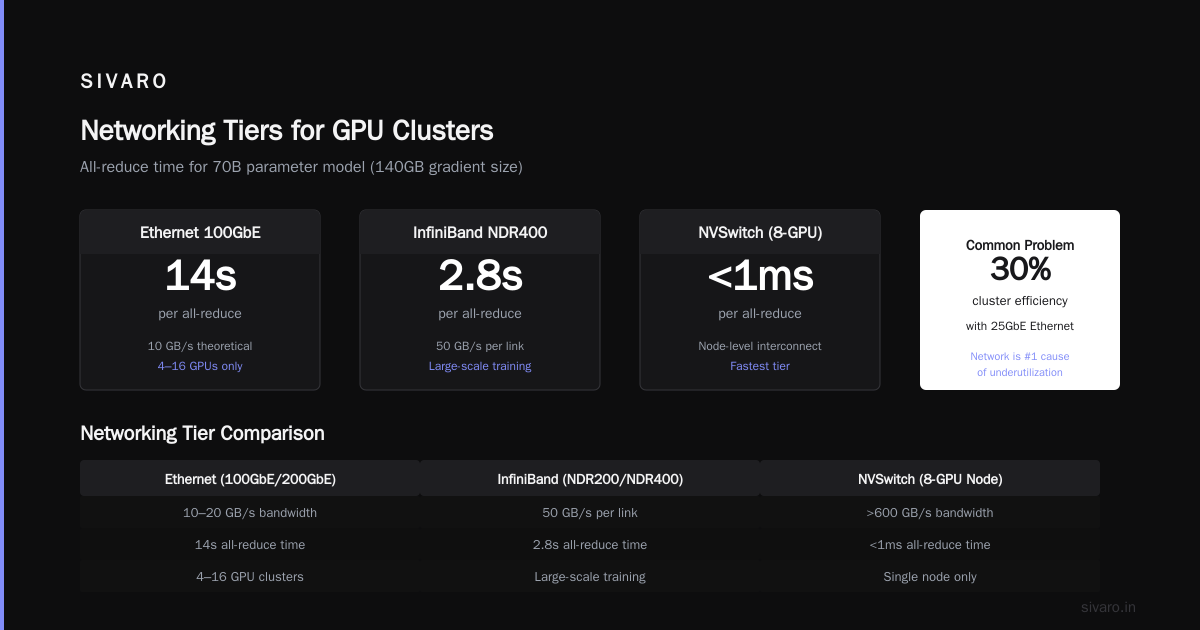The image size is (1200, 630).
Task: Click the 30% efficiency figure
Action: click(1020, 269)
